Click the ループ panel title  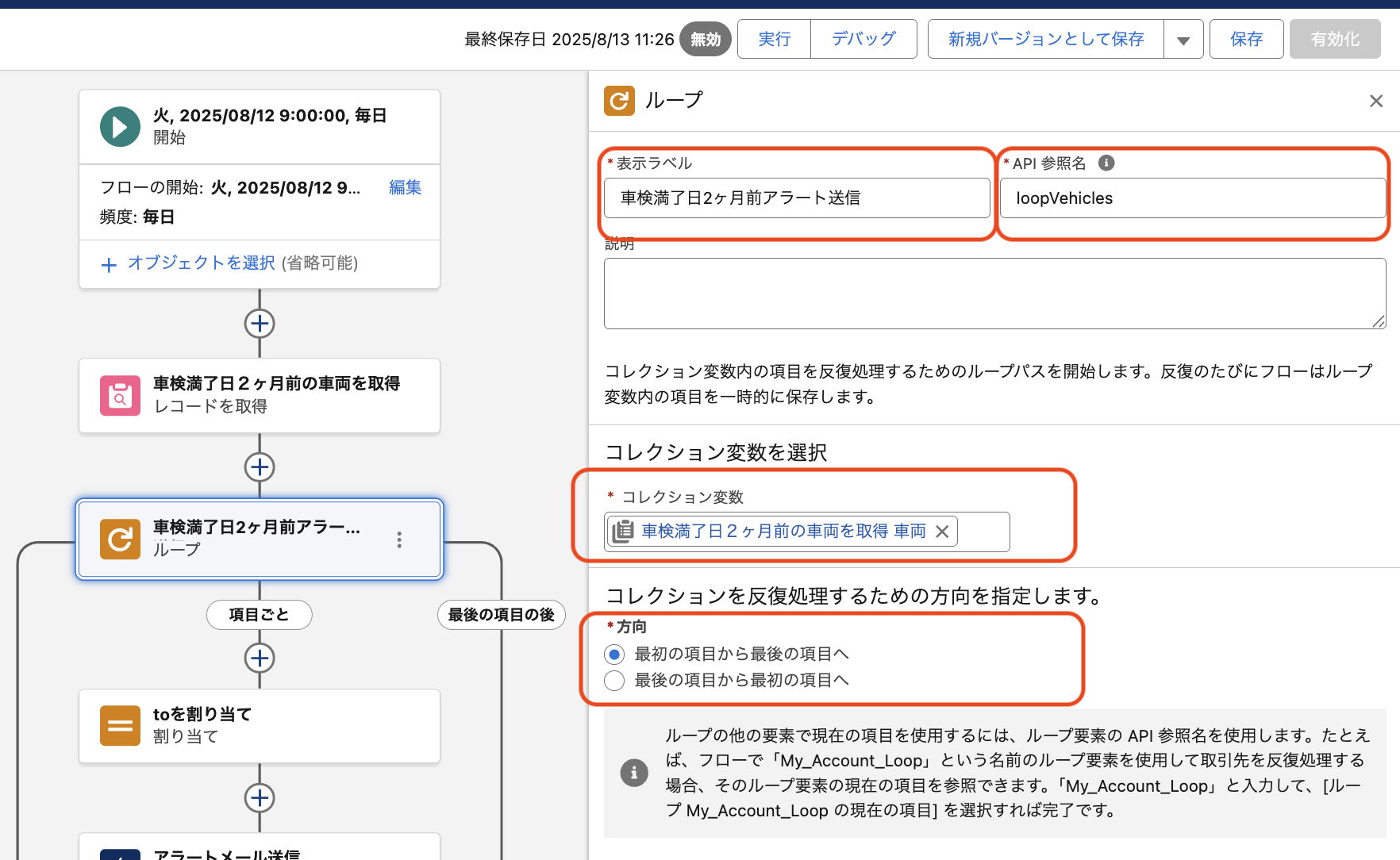tap(674, 100)
